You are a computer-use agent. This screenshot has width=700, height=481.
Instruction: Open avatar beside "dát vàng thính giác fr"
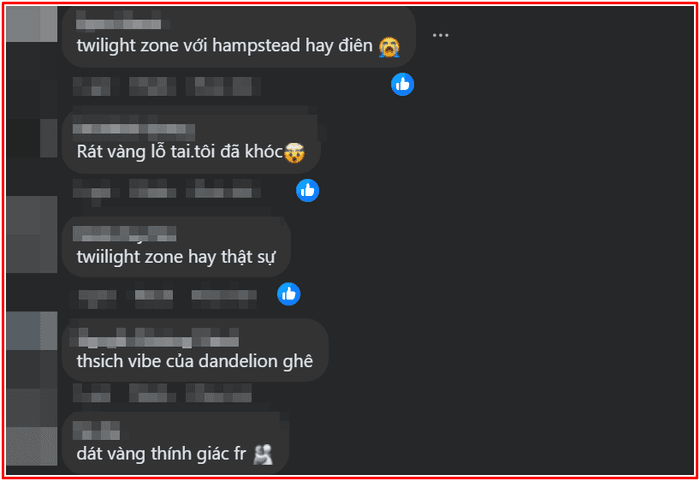tap(32, 446)
